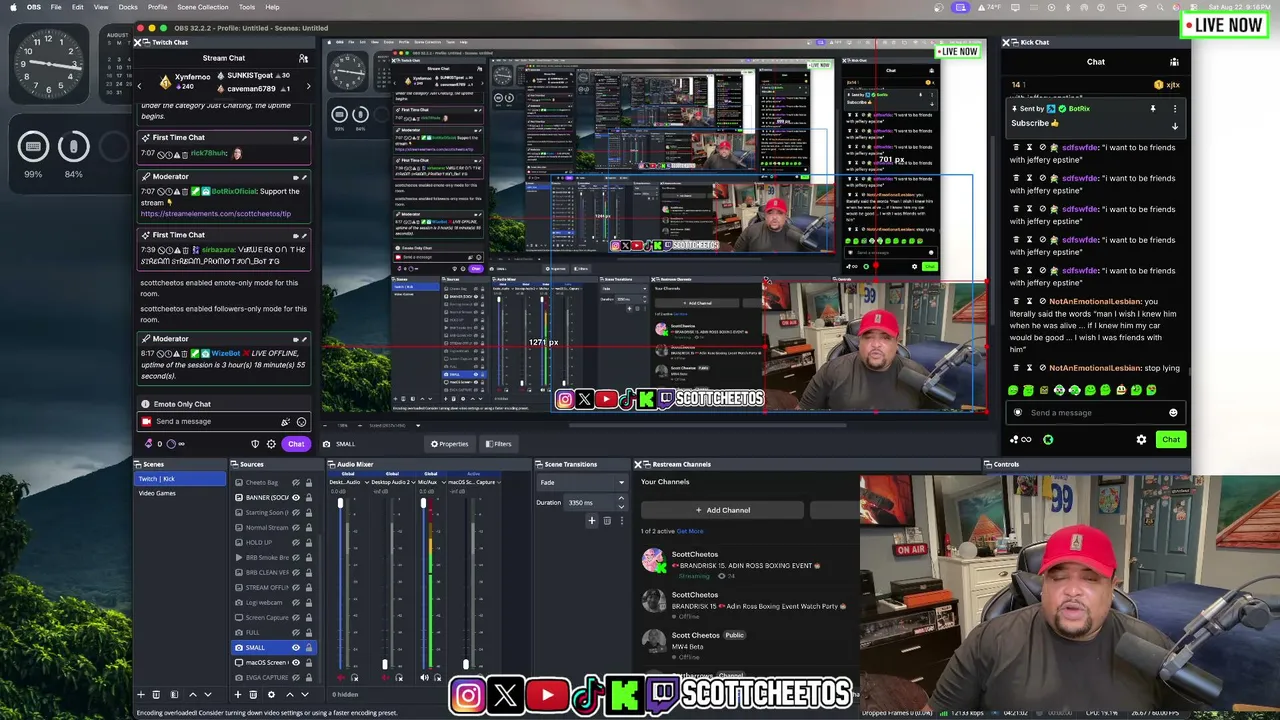Send message with Twitch Chat button
This screenshot has height=720, width=1280.
[296, 444]
